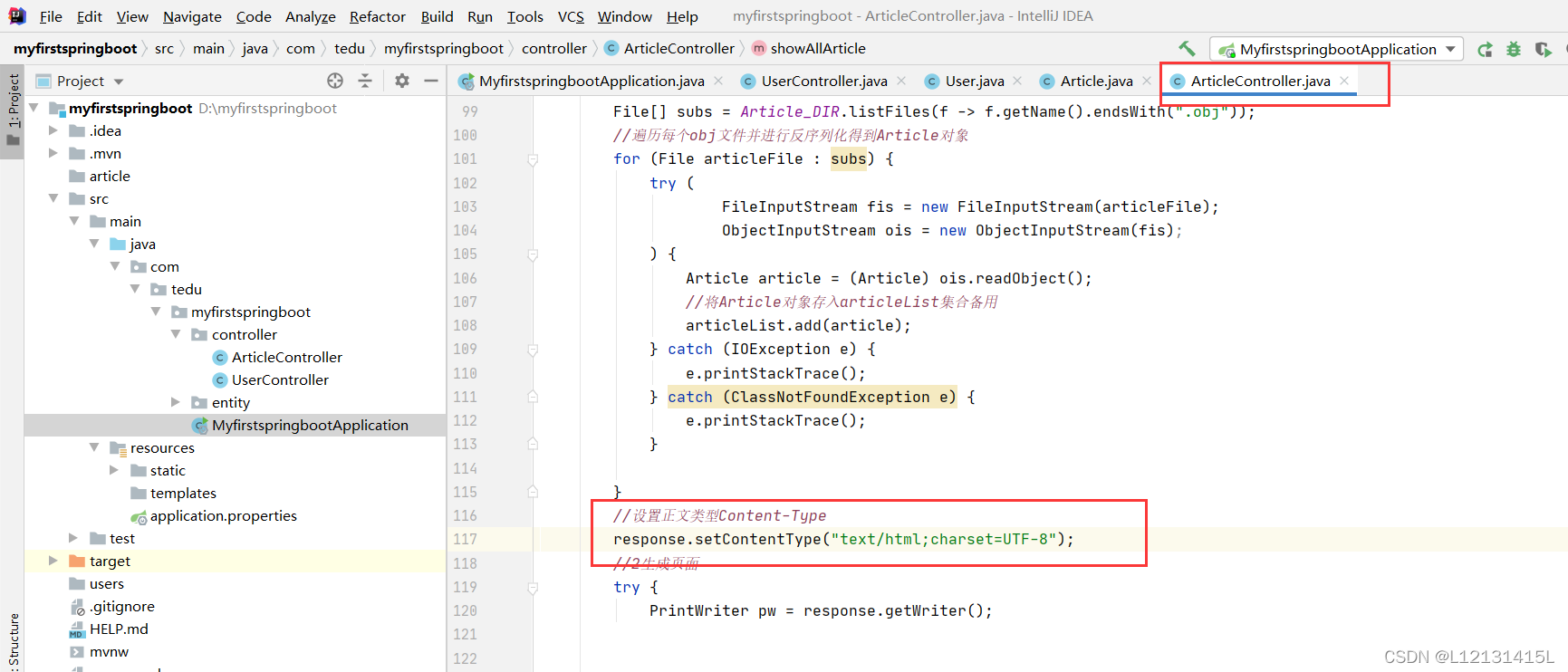Screen dimensions: 1568x672
Task: Click on articleList.add(article) code line
Action: 798,325
